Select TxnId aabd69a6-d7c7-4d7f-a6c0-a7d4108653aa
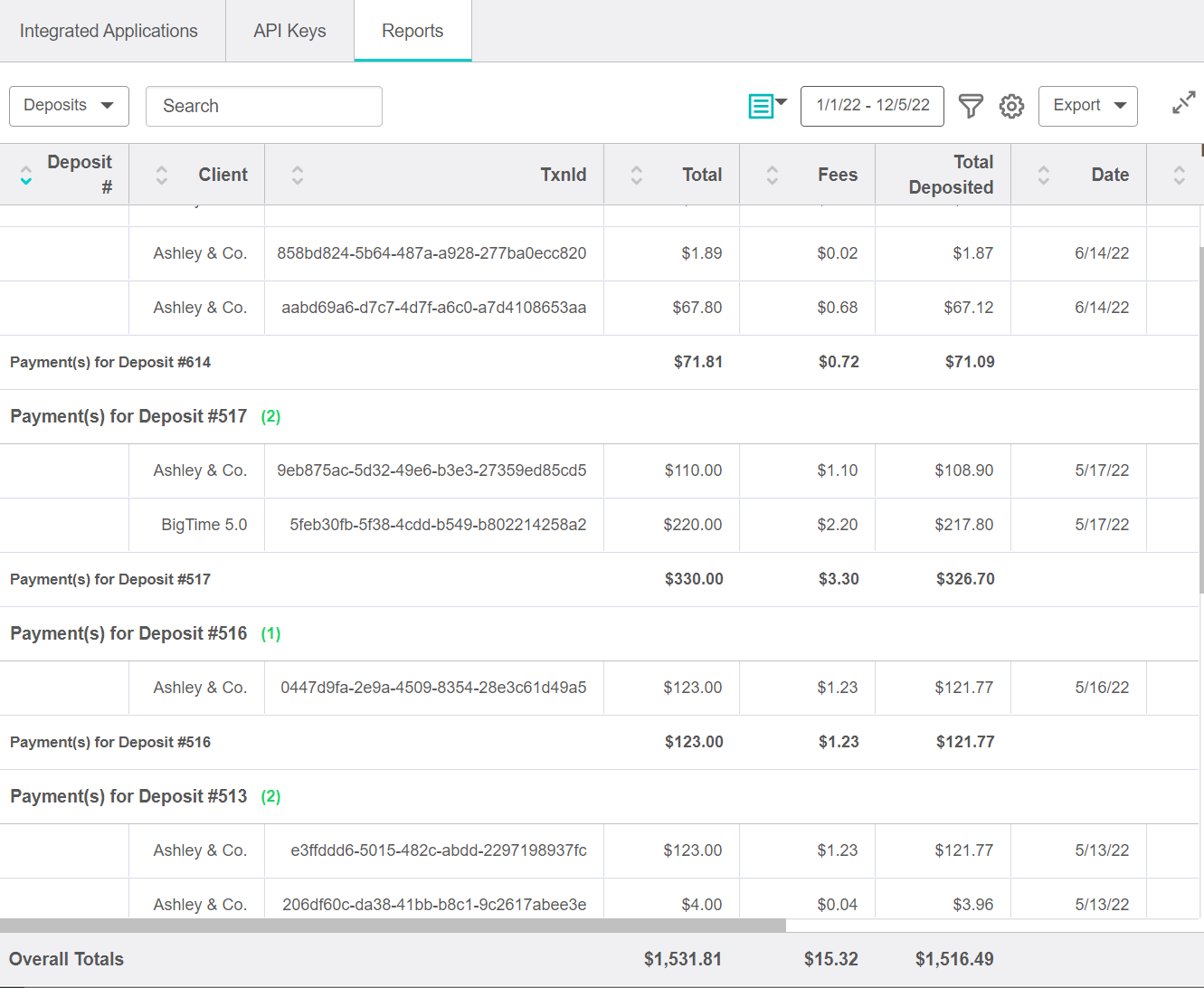 coord(433,308)
